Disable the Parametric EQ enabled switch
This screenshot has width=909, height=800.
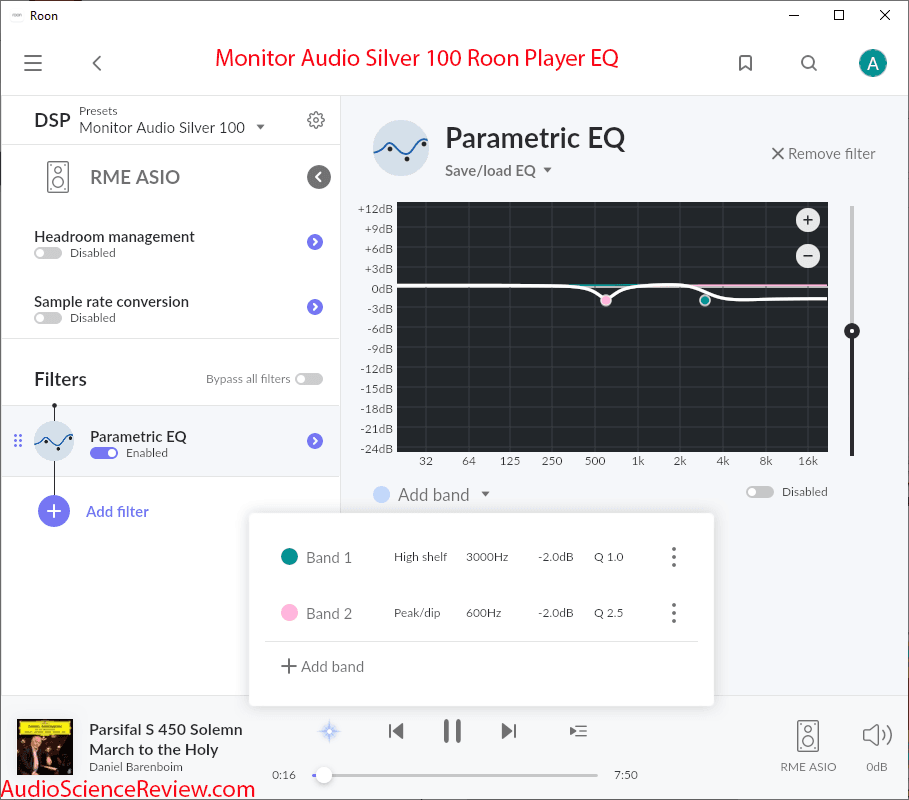click(x=104, y=453)
